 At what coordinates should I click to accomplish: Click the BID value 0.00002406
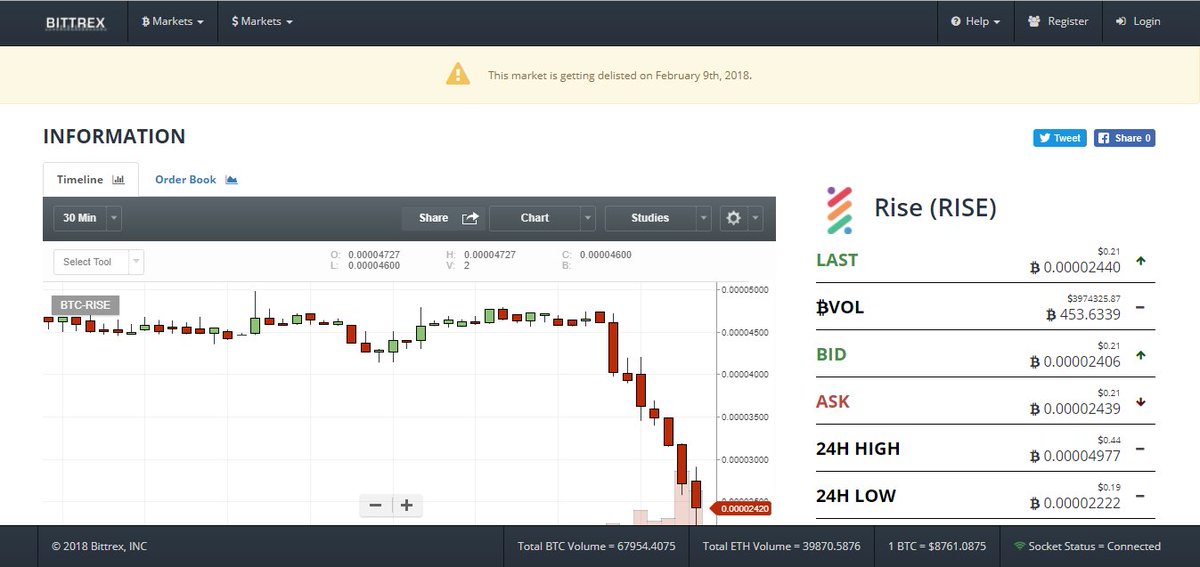click(x=1075, y=362)
